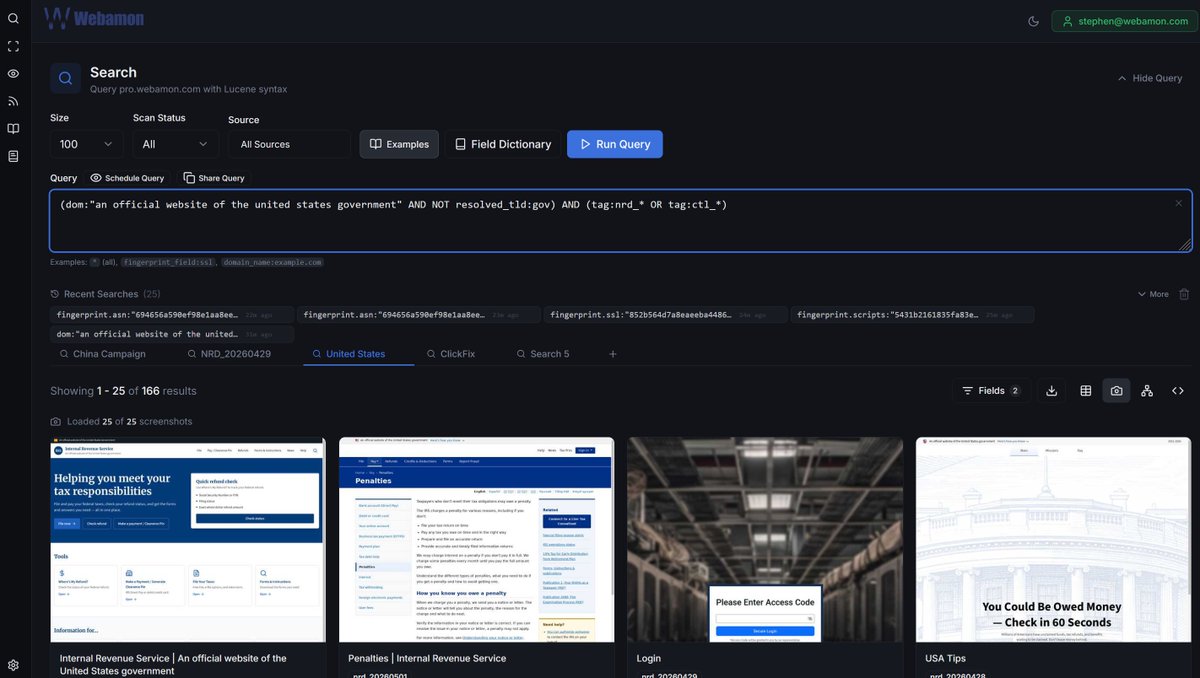1200x678 pixels.
Task: Open the Login screenshot thumbnail
Action: 765,540
